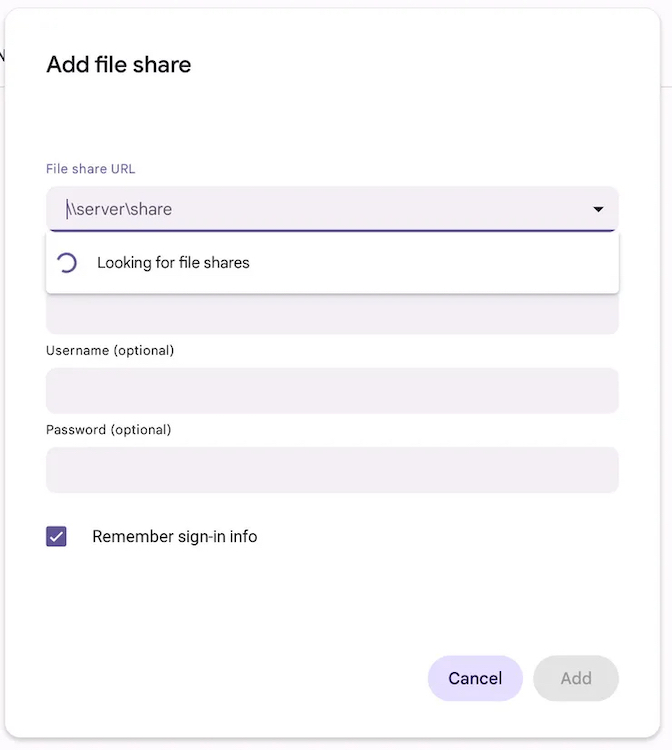Click the "Add file share" dialog heading
Viewport: 672px width, 750px height.
coord(119,65)
